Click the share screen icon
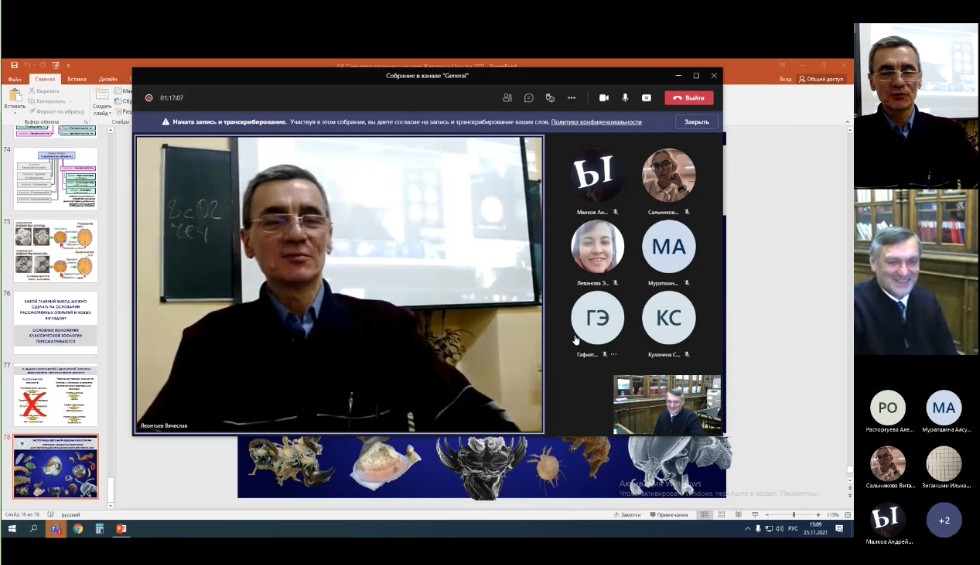This screenshot has height=565, width=980. [646, 98]
